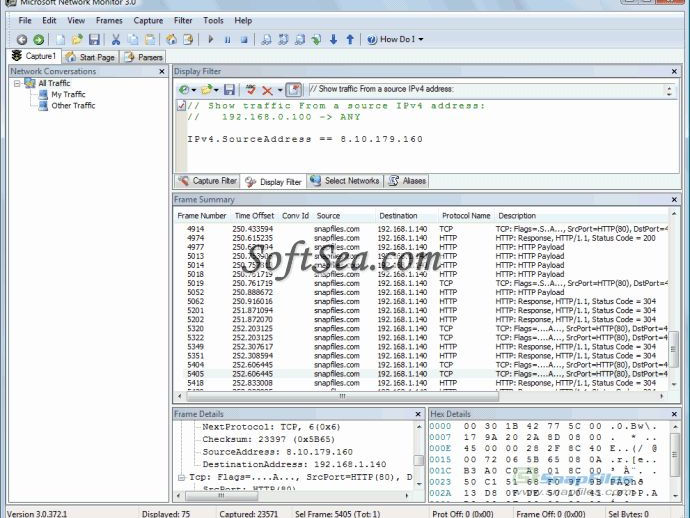Open the Tools menu
Viewport: 690px width, 518px height.
point(213,20)
